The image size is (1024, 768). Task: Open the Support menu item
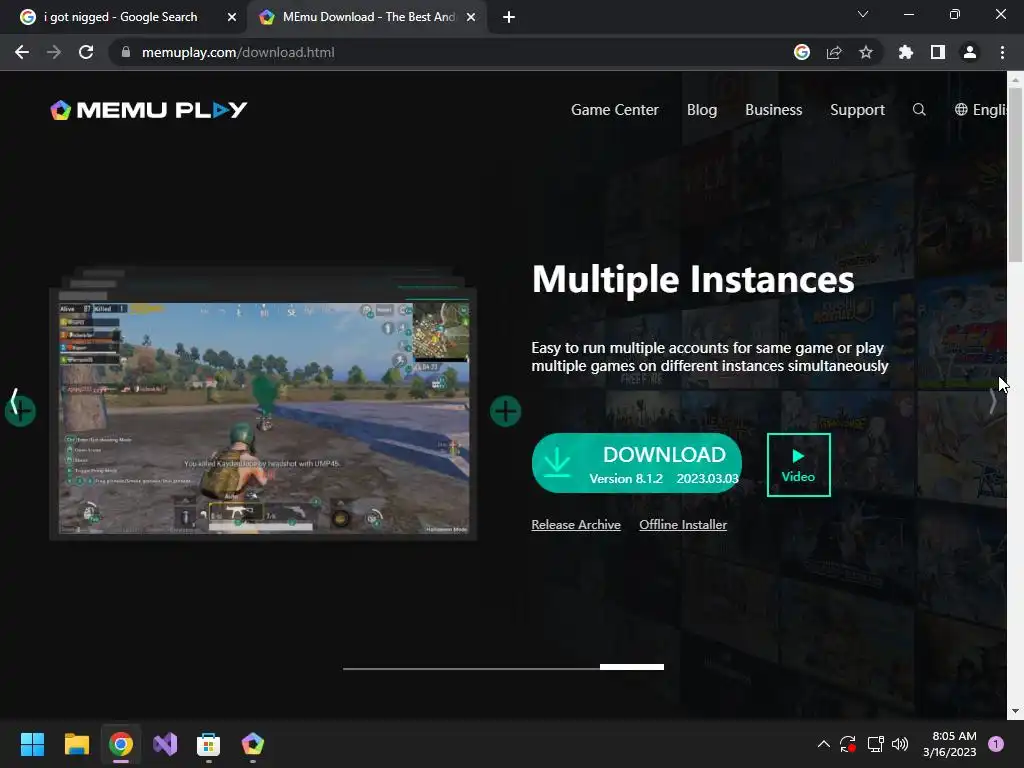tap(857, 110)
